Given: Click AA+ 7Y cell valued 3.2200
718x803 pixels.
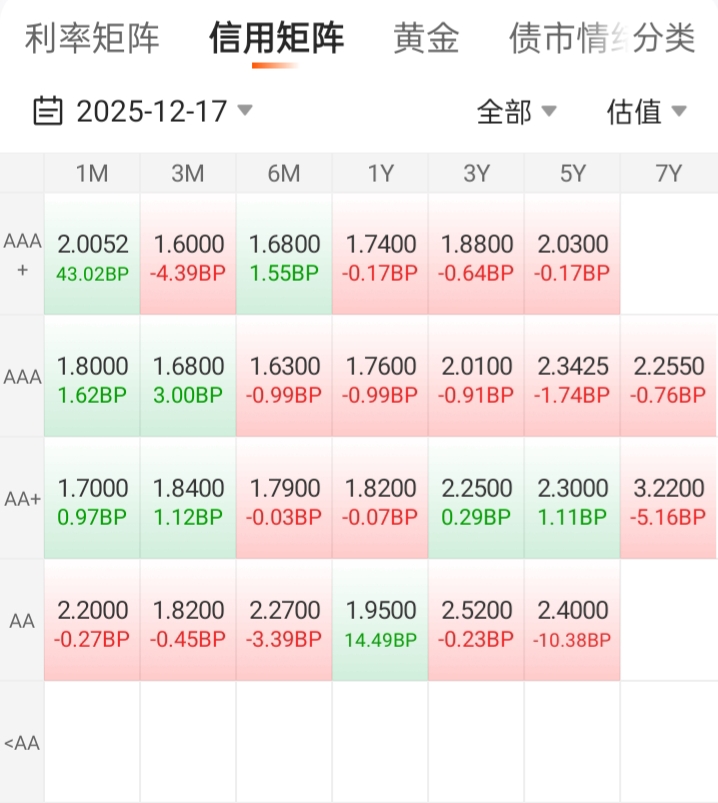Looking at the screenshot, I should (x=668, y=499).
